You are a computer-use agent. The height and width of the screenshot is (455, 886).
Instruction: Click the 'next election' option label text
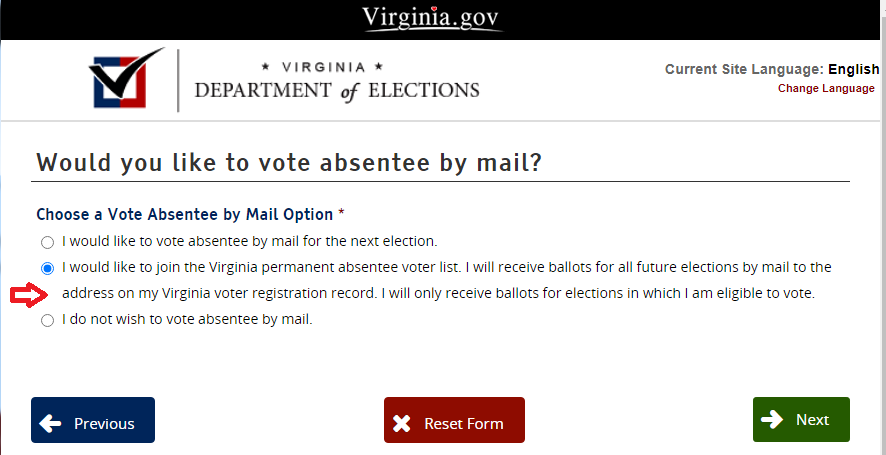(x=250, y=241)
